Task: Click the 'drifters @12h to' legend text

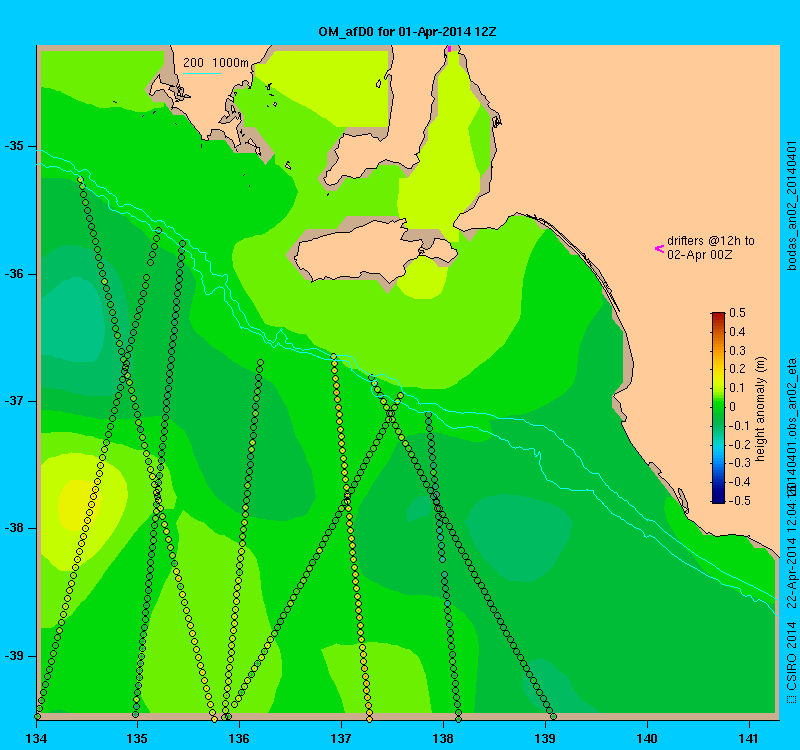Action: (x=711, y=241)
